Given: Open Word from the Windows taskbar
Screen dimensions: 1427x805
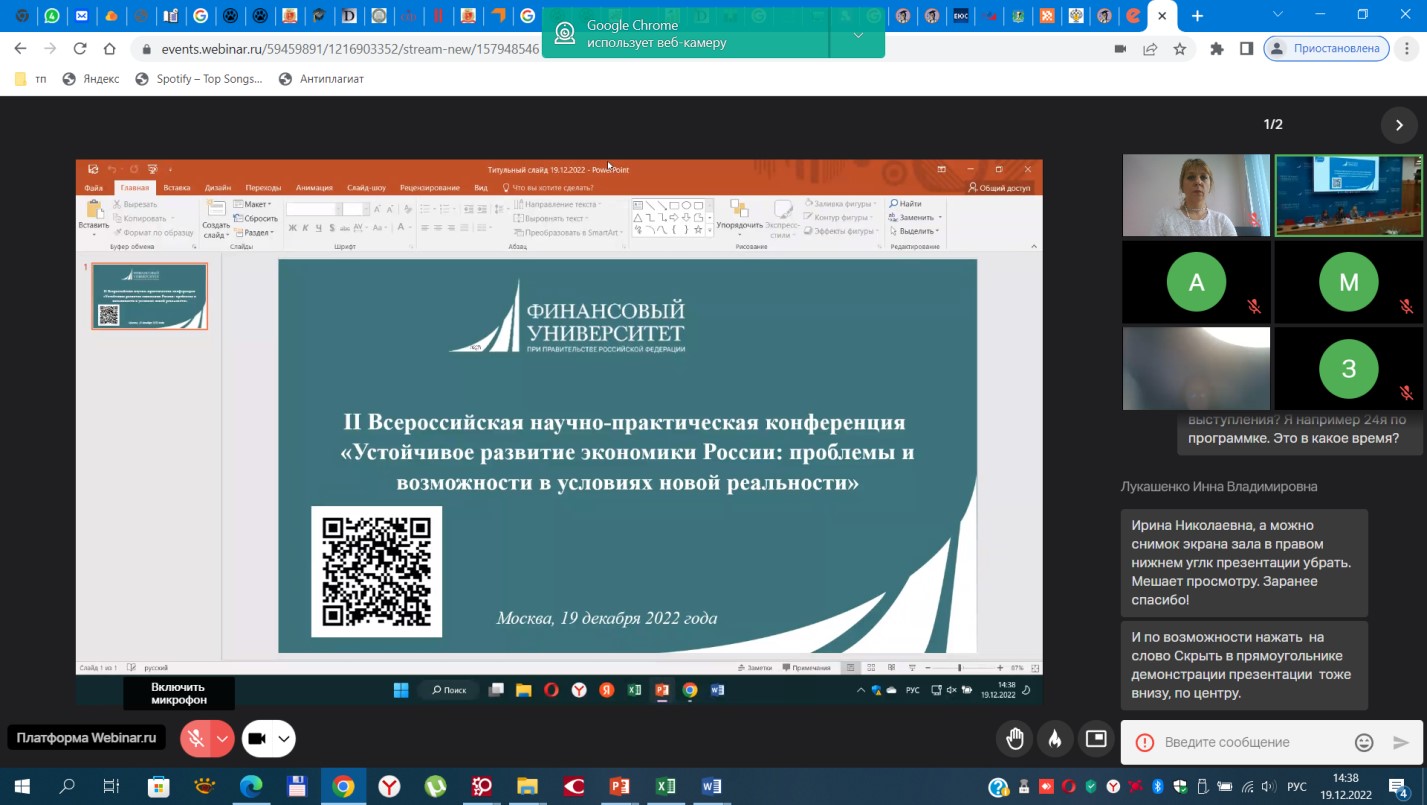Looking at the screenshot, I should coord(711,787).
